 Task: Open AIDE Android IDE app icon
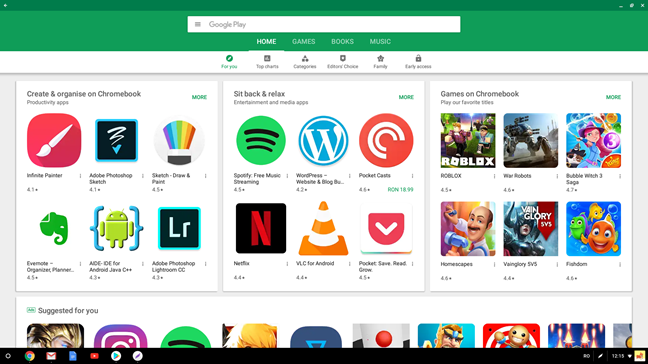117,228
